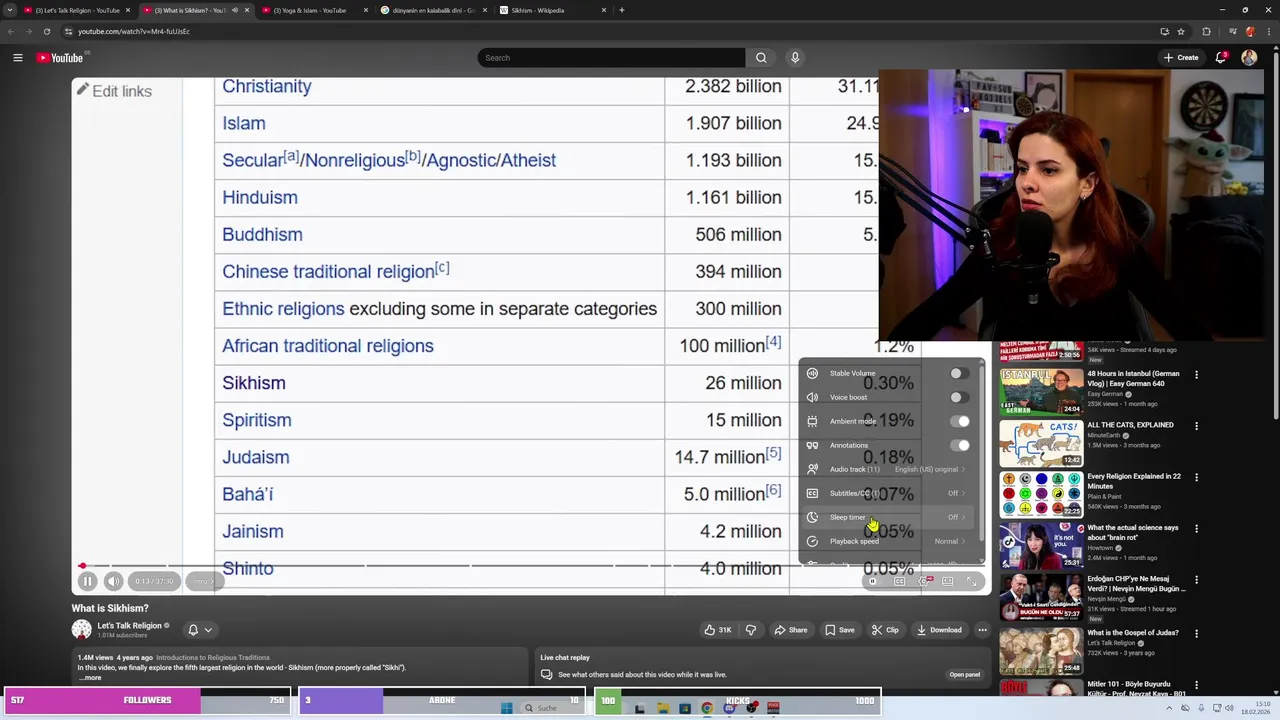Open the '48 Hours in Istanbul' video thumbnail
The width and height of the screenshot is (1280, 720).
coord(1041,392)
